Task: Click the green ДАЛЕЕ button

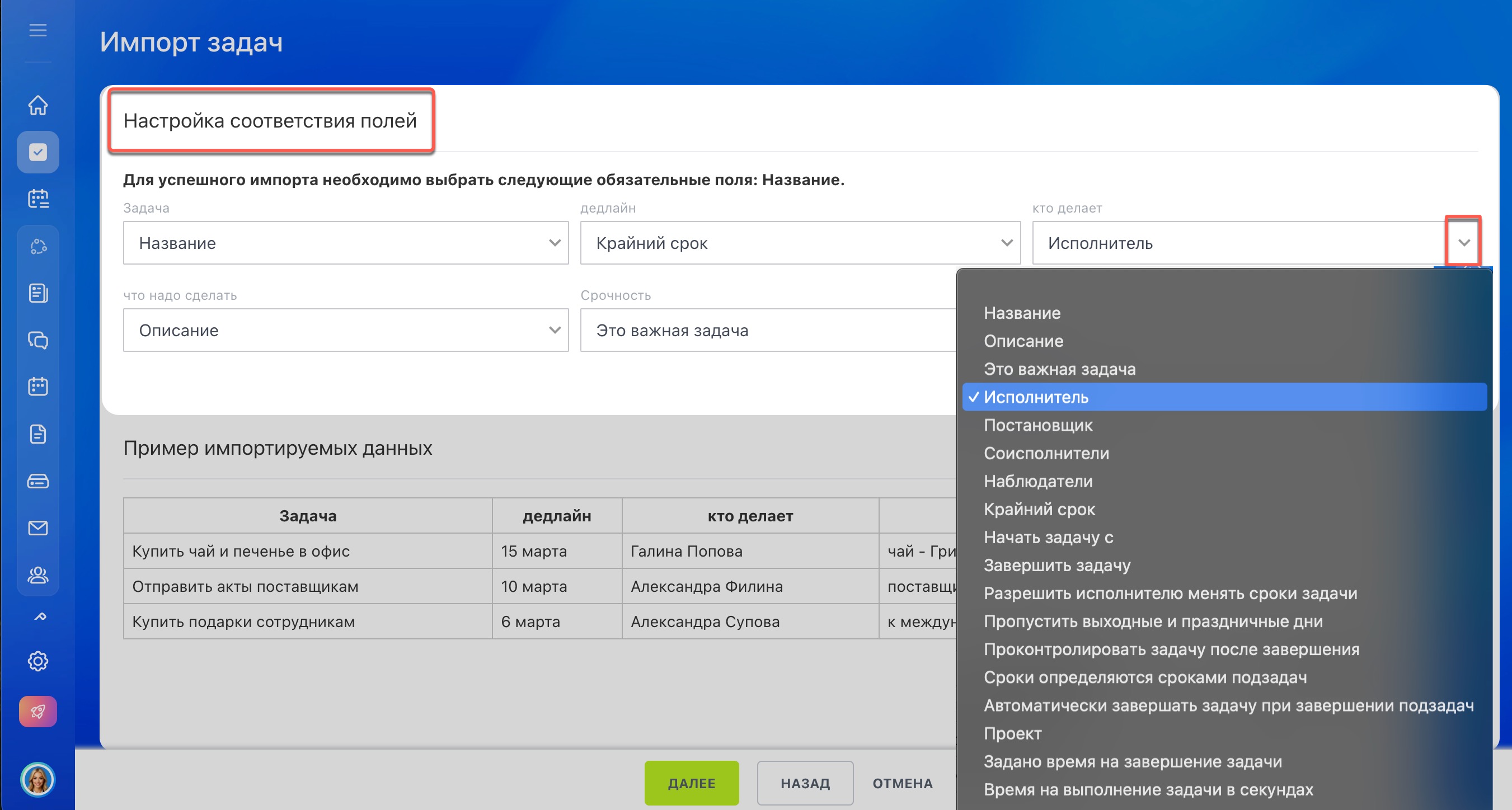Action: (x=691, y=783)
